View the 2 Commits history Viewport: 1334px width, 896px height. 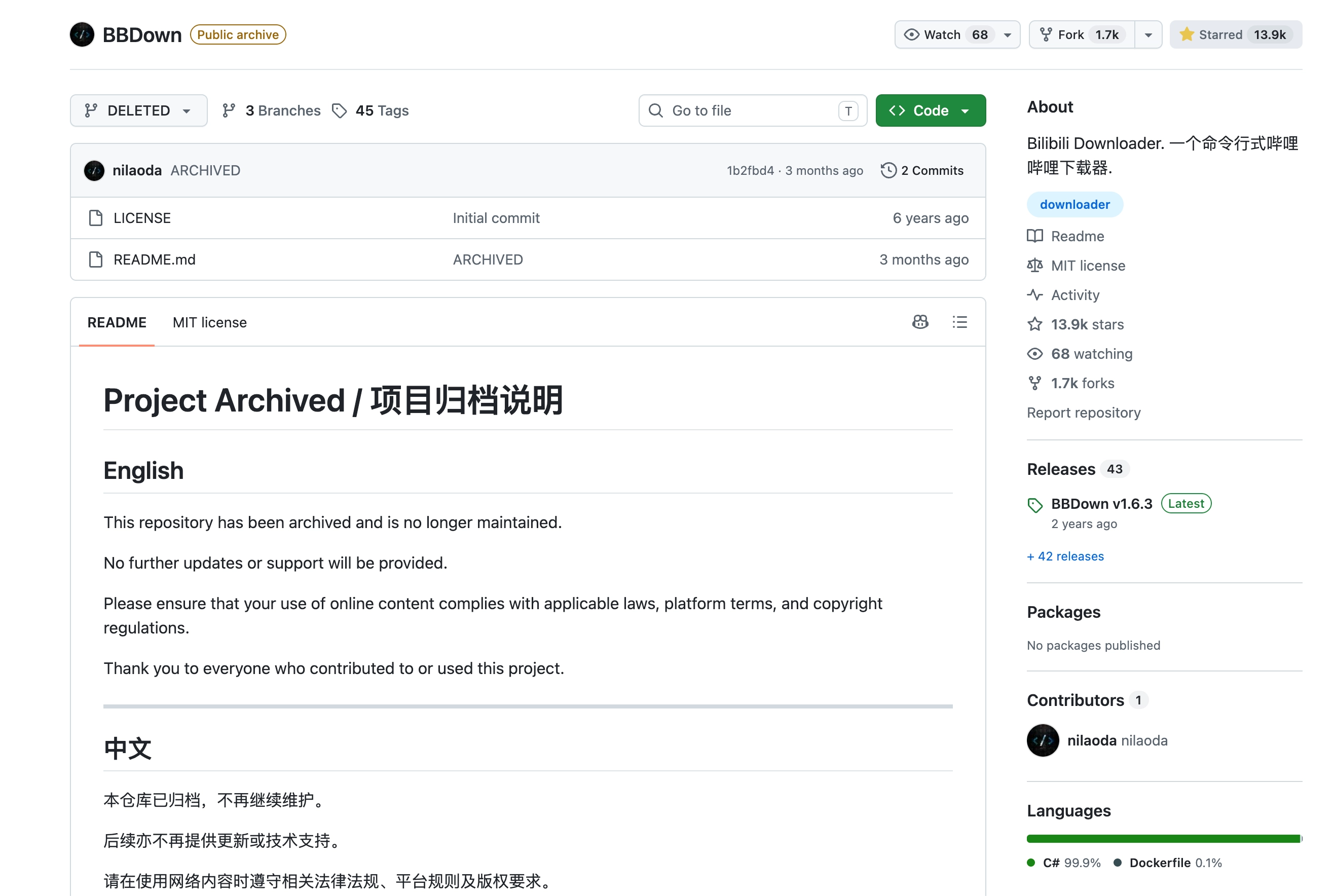[x=922, y=170]
